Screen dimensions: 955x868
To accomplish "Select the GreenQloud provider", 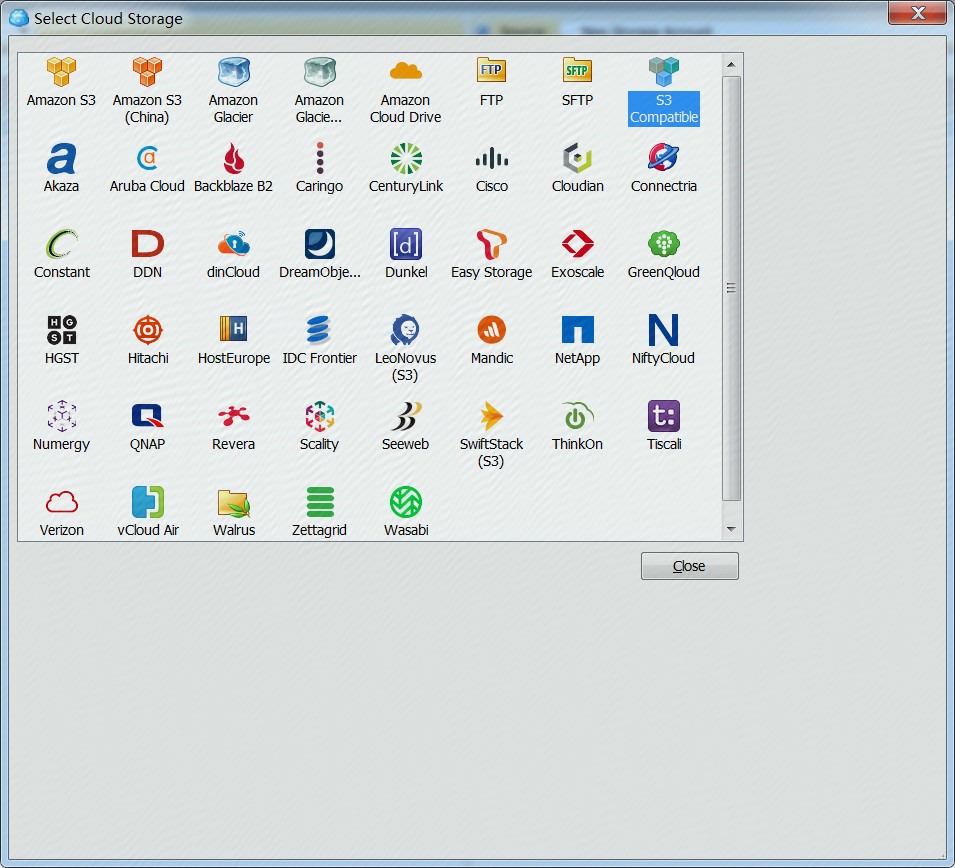I will tap(664, 244).
